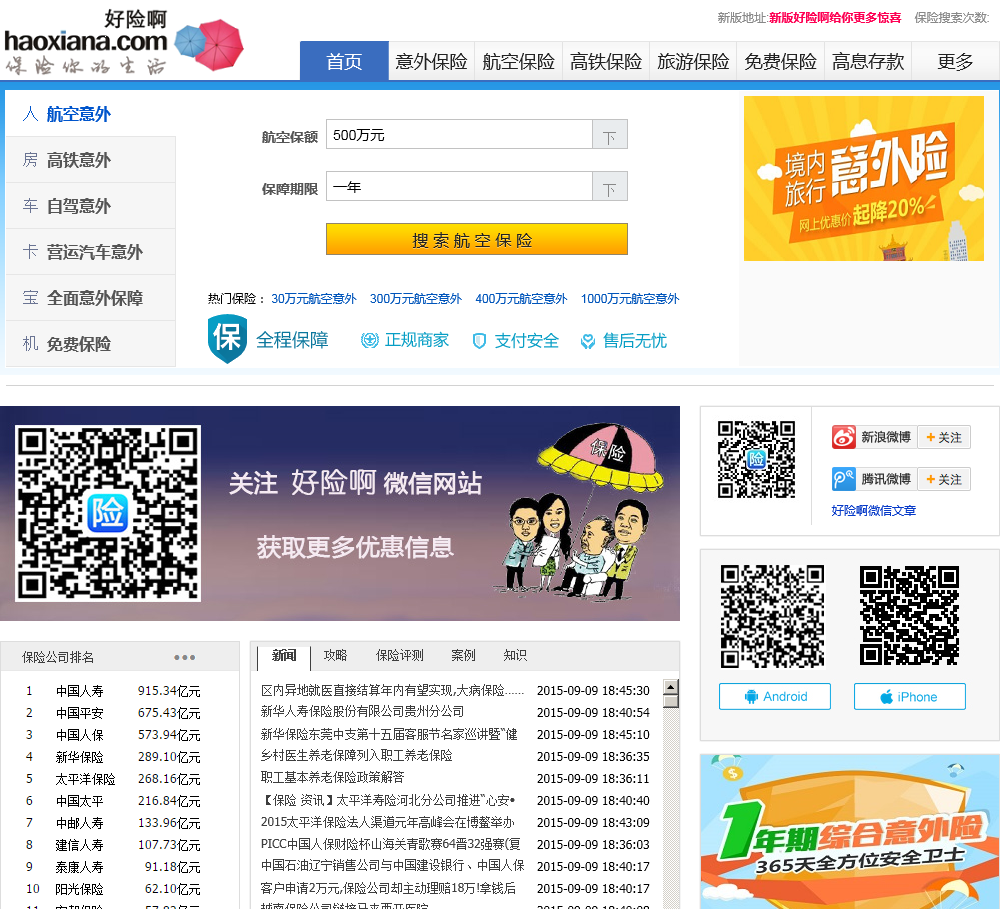Switch to the 新闻 tab
The image size is (1000, 909).
point(284,656)
